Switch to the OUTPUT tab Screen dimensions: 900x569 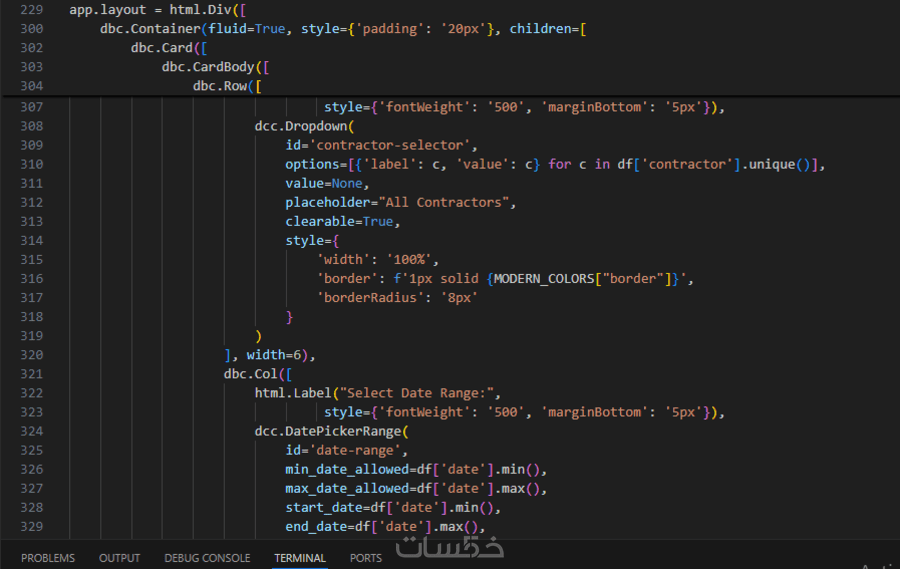[x=119, y=558]
